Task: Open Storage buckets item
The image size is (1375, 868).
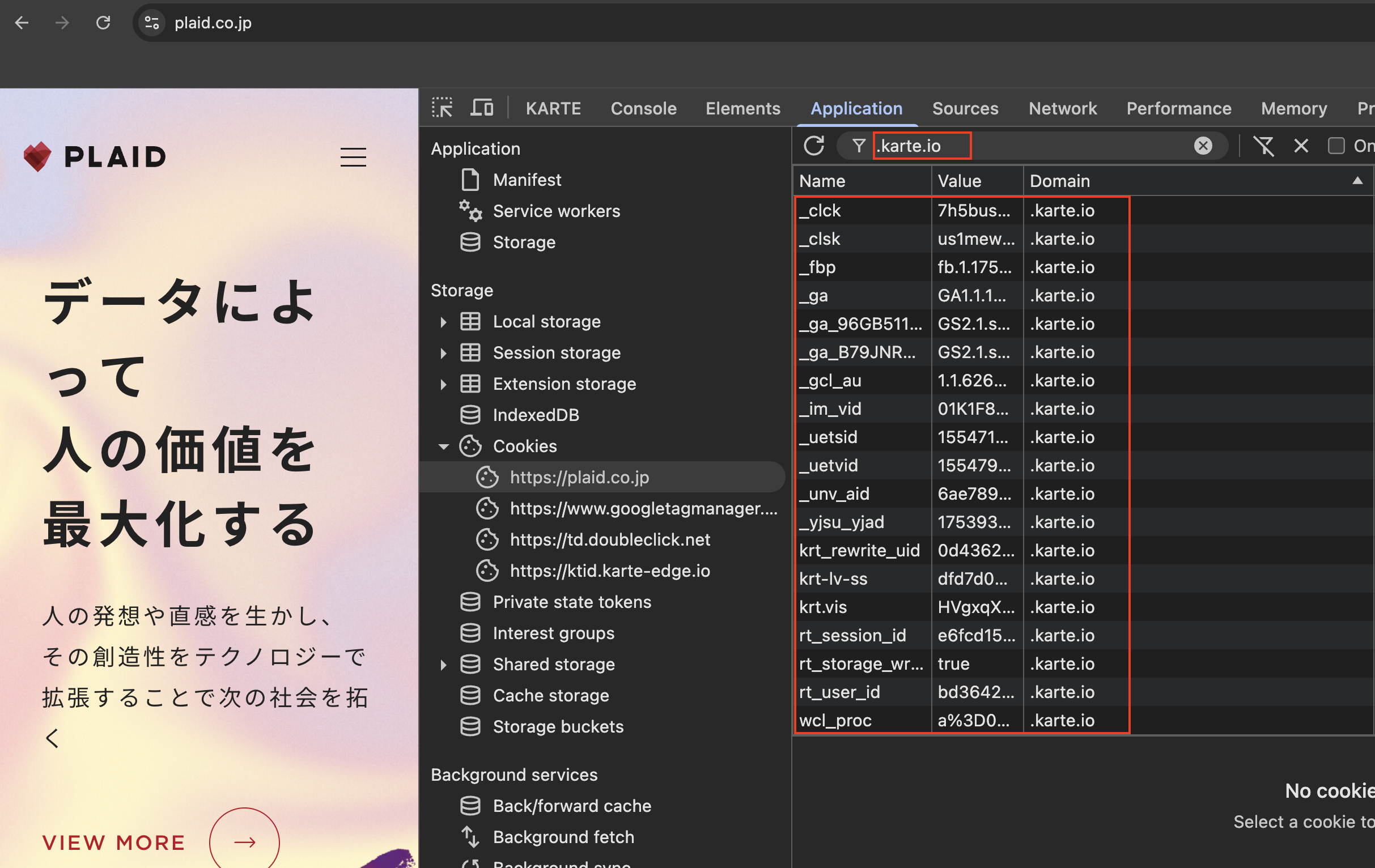Action: point(558,726)
